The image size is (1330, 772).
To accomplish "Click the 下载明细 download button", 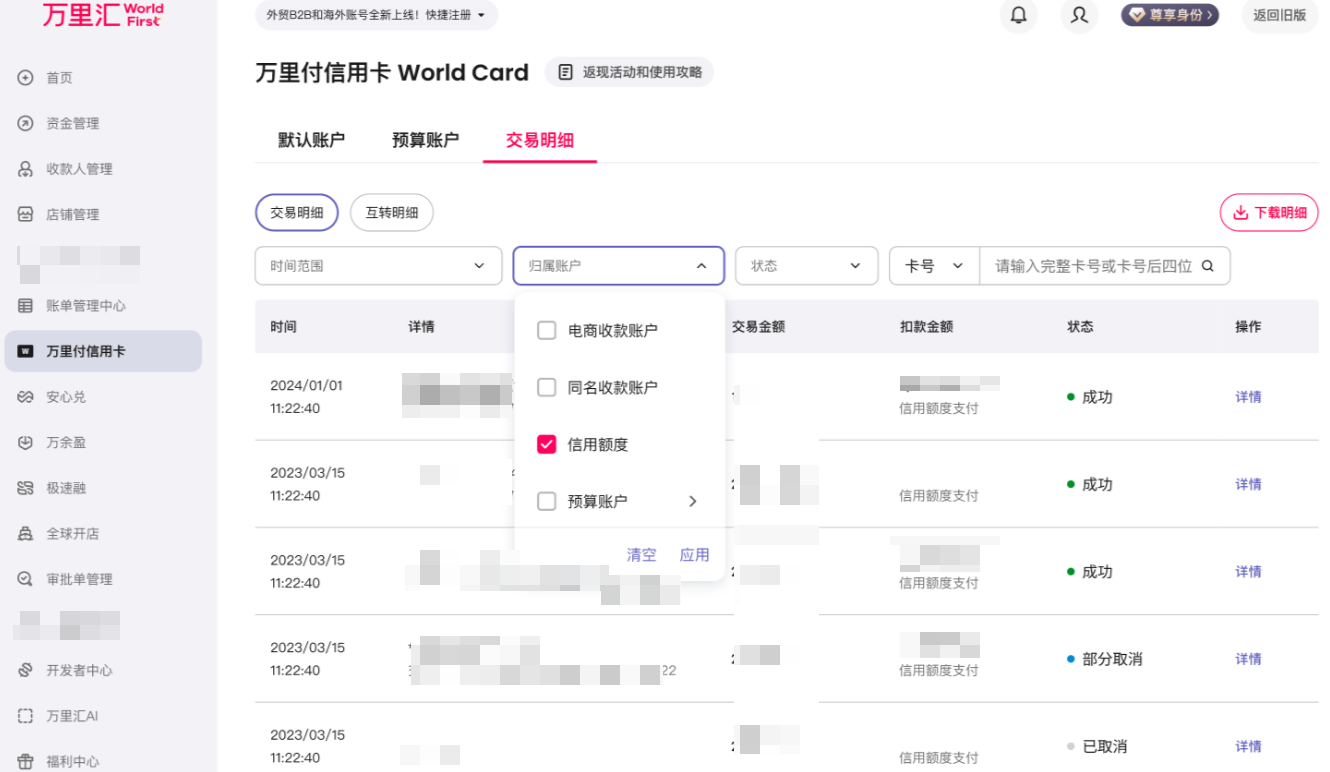I will pyautogui.click(x=1268, y=212).
